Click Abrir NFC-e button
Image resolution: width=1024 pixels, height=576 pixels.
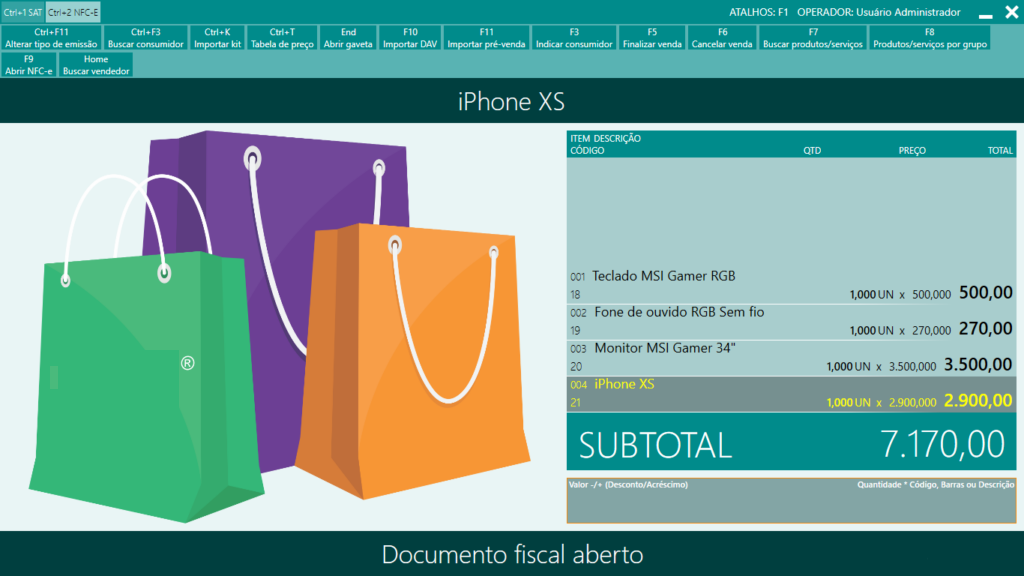click(x=29, y=65)
